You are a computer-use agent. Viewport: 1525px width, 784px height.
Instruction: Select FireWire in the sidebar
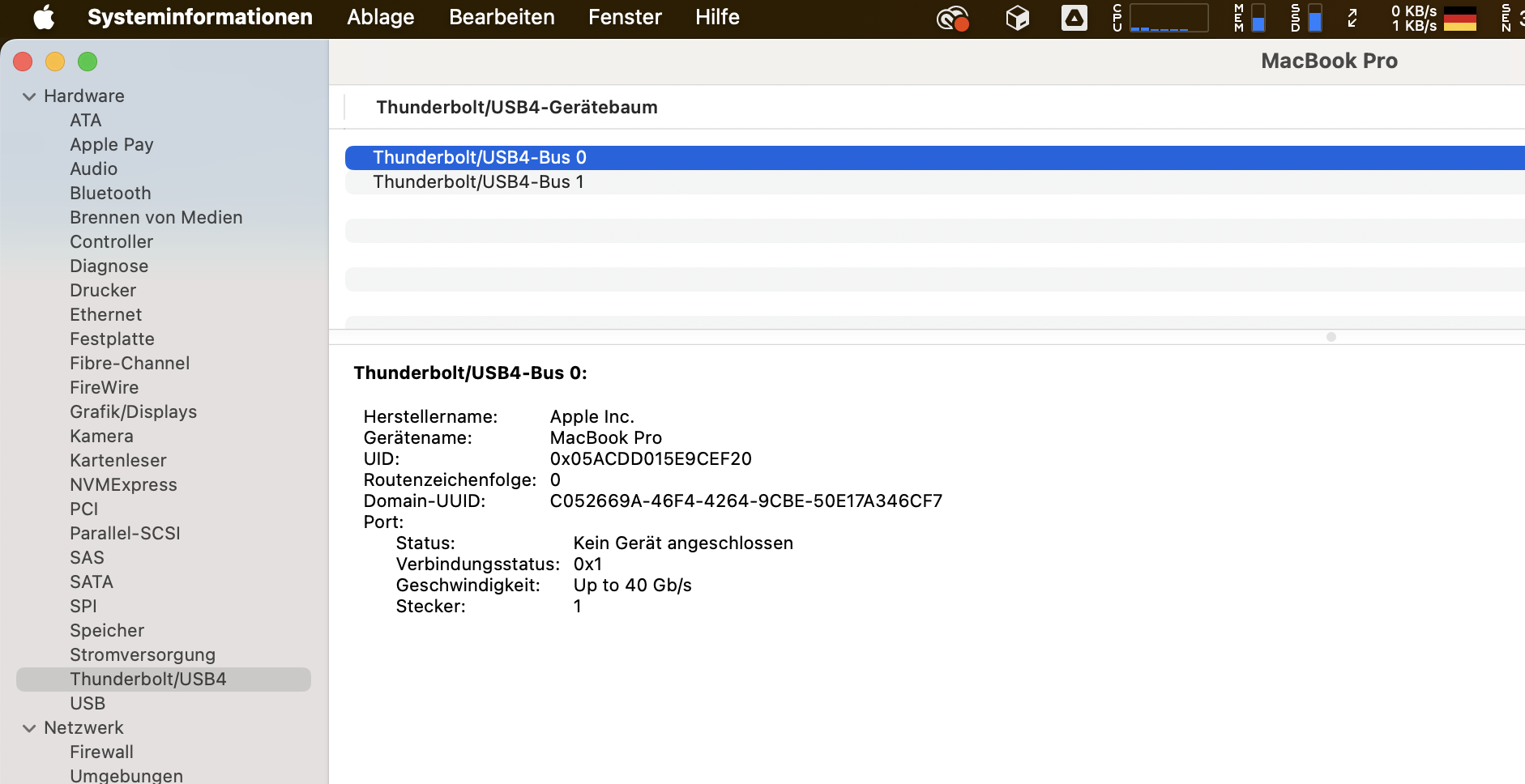[x=105, y=387]
